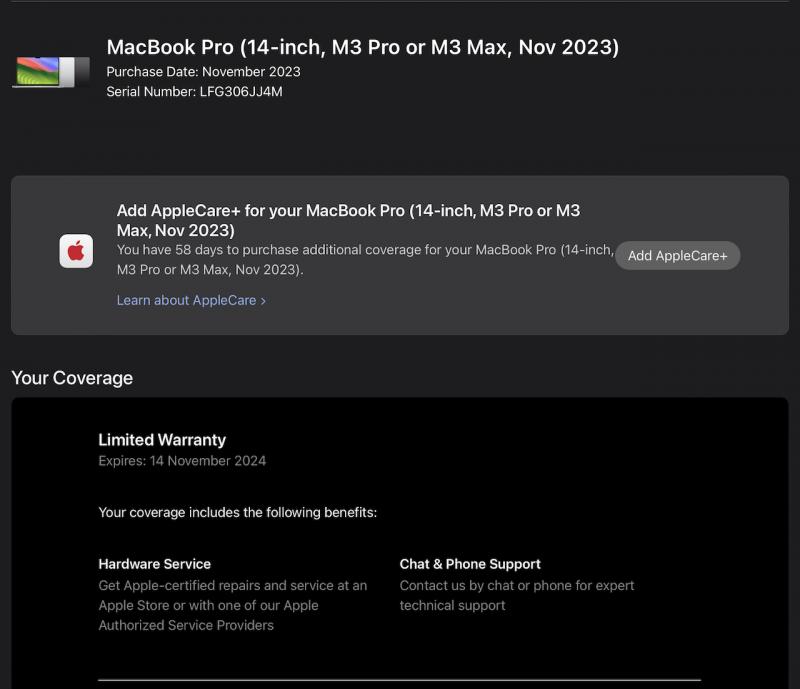The width and height of the screenshot is (800, 689).
Task: Click the black Limited Warranty coverage card
Action: pyautogui.click(x=400, y=543)
